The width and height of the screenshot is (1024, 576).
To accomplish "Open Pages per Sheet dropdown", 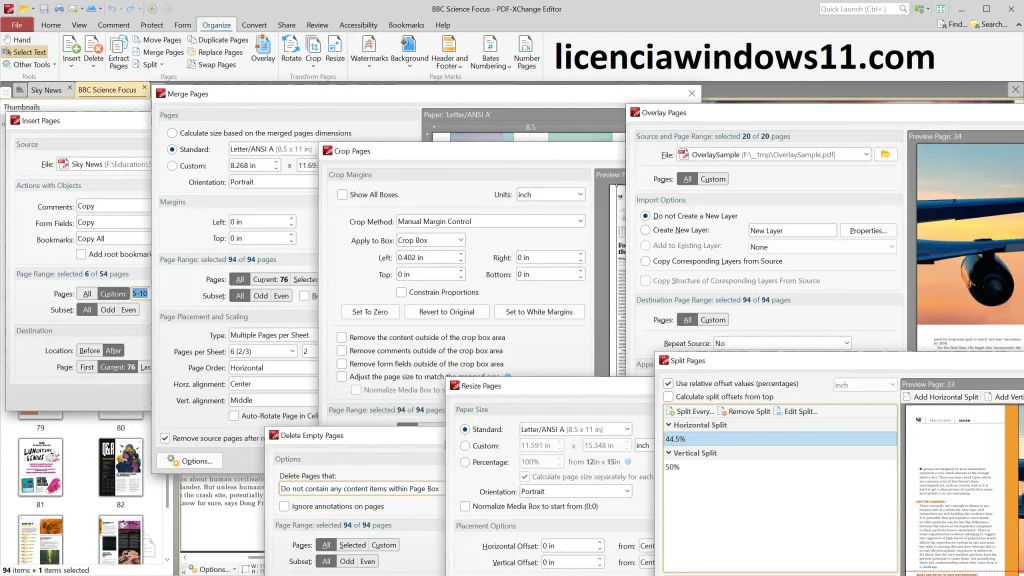I will (x=263, y=351).
